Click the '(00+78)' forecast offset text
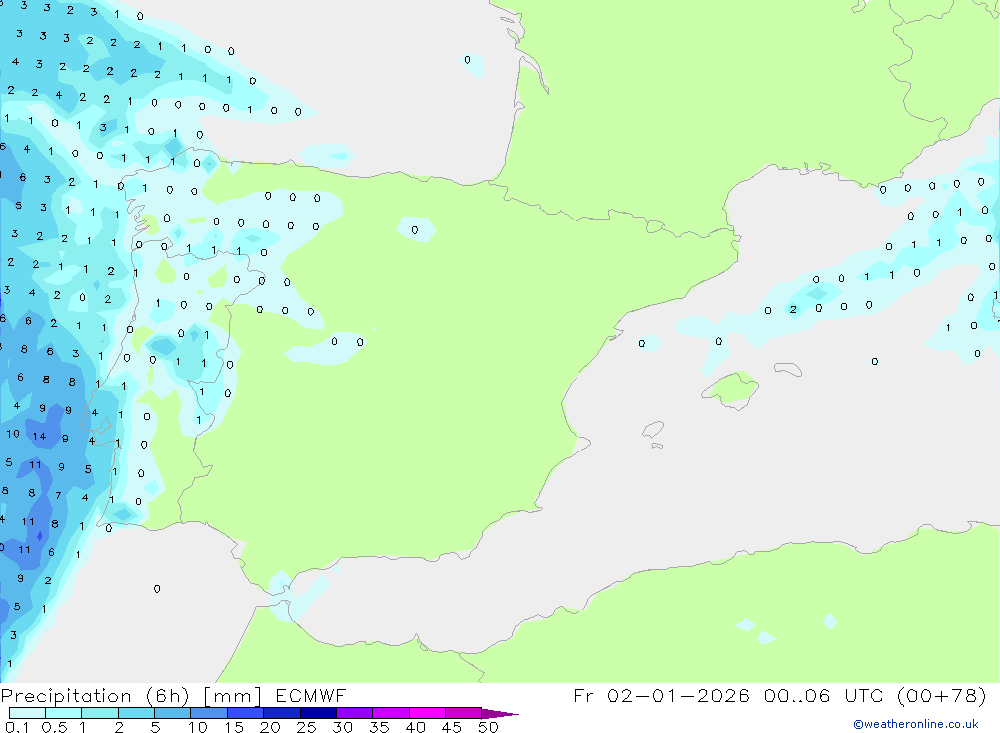The height and width of the screenshot is (733, 1000). tap(941, 695)
